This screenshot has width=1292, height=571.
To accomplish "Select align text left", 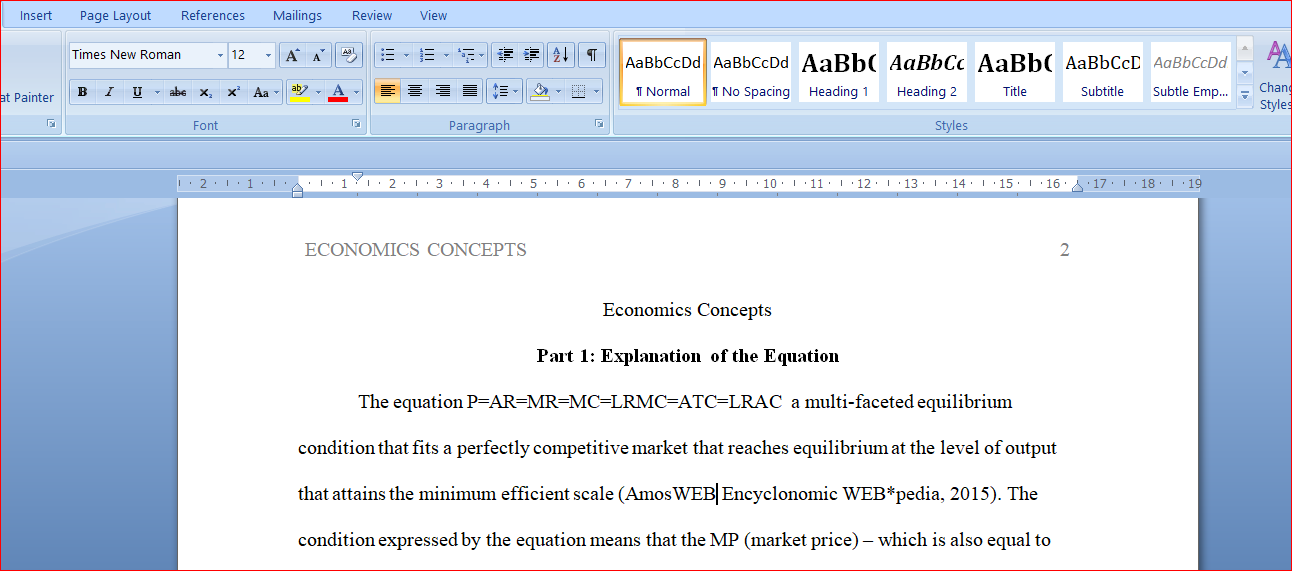I will click(388, 91).
